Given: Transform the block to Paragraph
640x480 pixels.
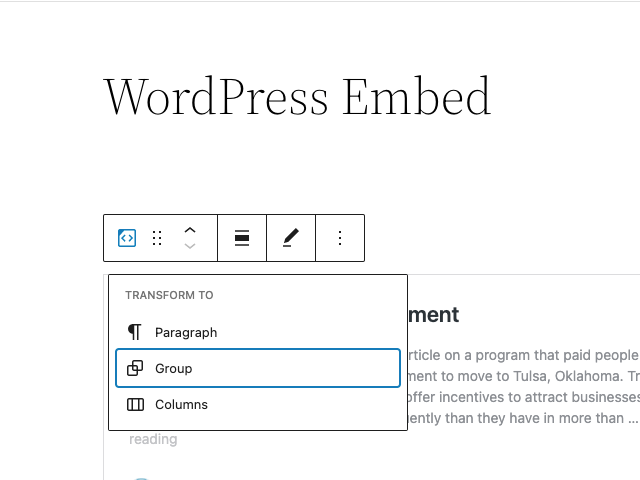Looking at the screenshot, I should tap(258, 332).
